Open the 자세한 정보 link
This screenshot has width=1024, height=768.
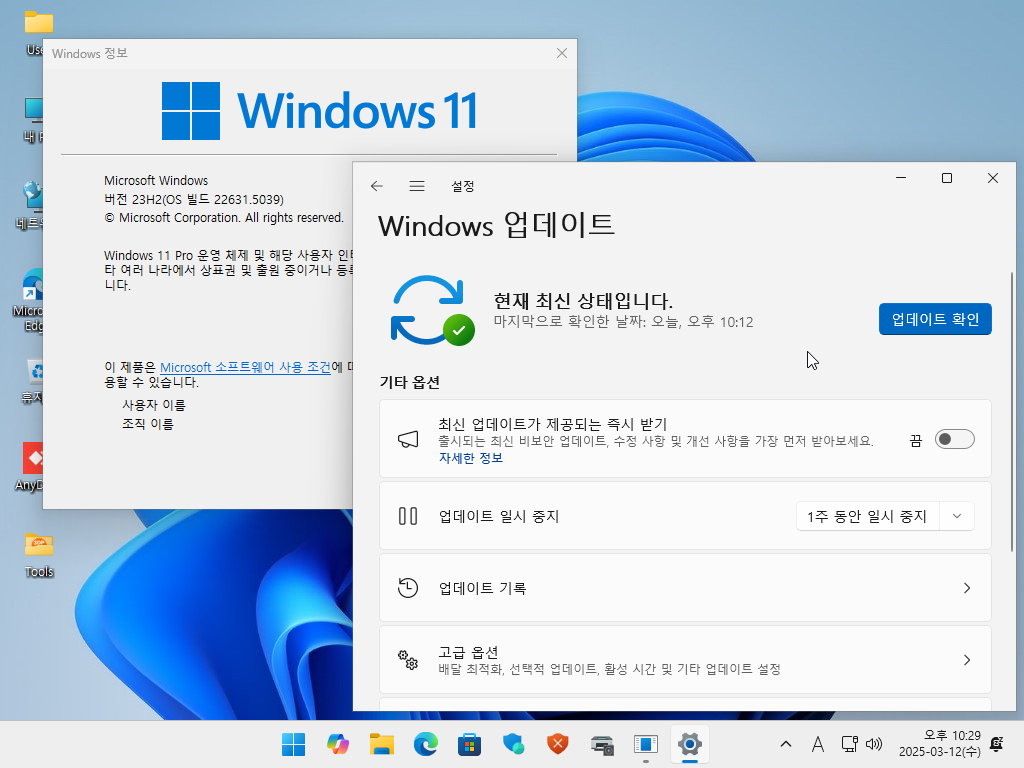471,458
